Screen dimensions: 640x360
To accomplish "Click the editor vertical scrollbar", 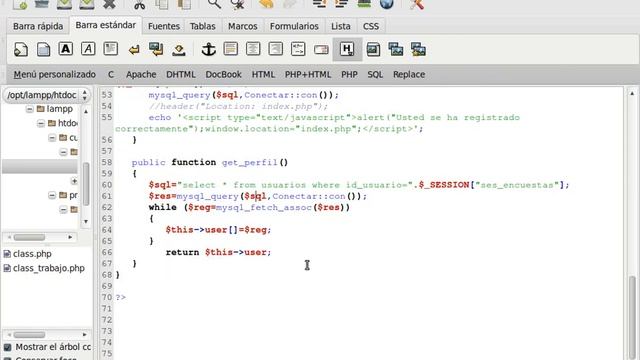I will point(632,318).
